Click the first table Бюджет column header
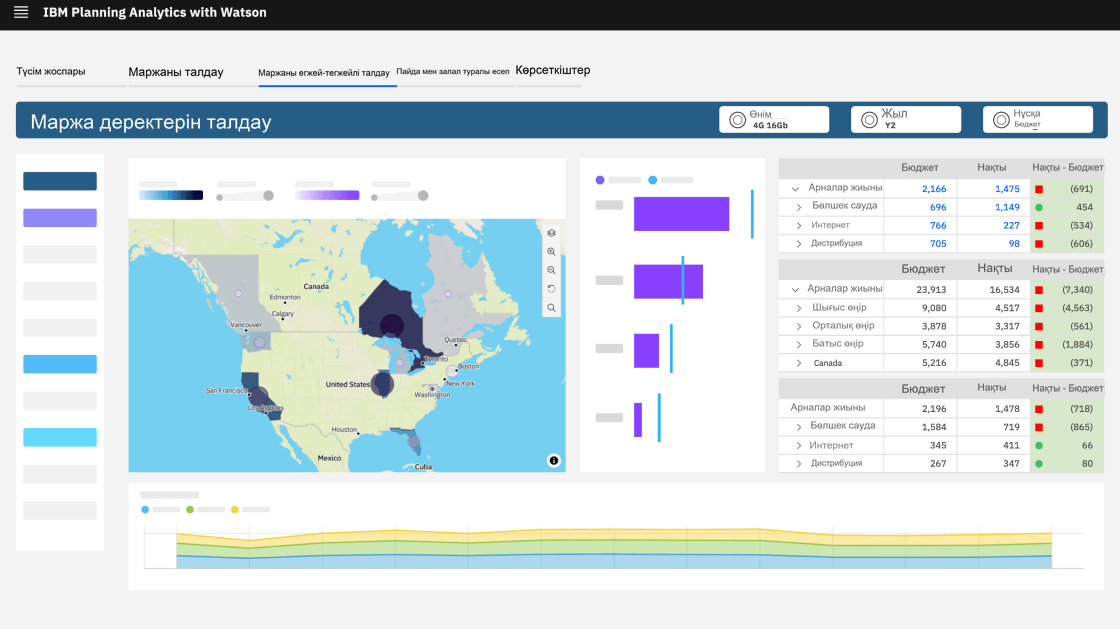The height and width of the screenshot is (629, 1120). click(919, 168)
